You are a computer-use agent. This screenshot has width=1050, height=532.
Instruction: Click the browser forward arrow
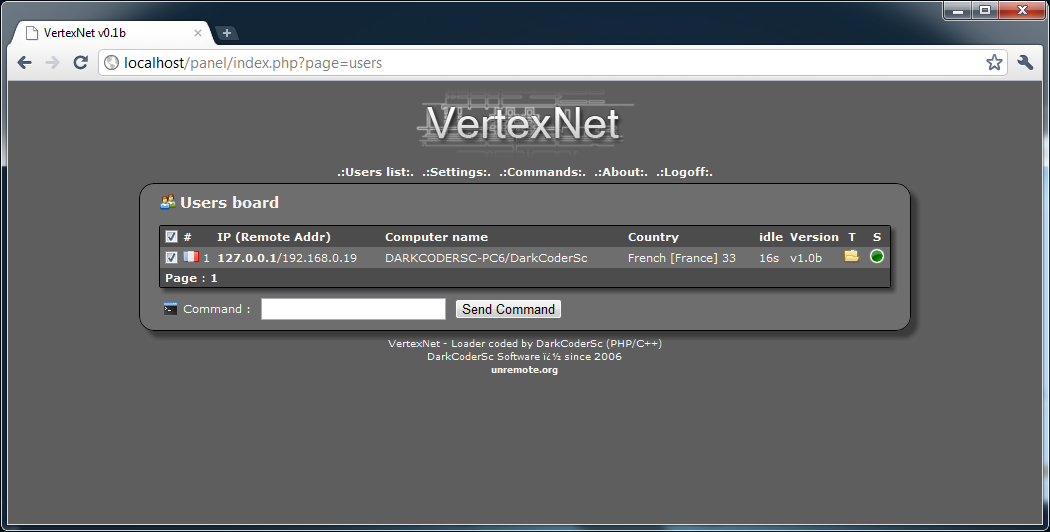[x=52, y=62]
